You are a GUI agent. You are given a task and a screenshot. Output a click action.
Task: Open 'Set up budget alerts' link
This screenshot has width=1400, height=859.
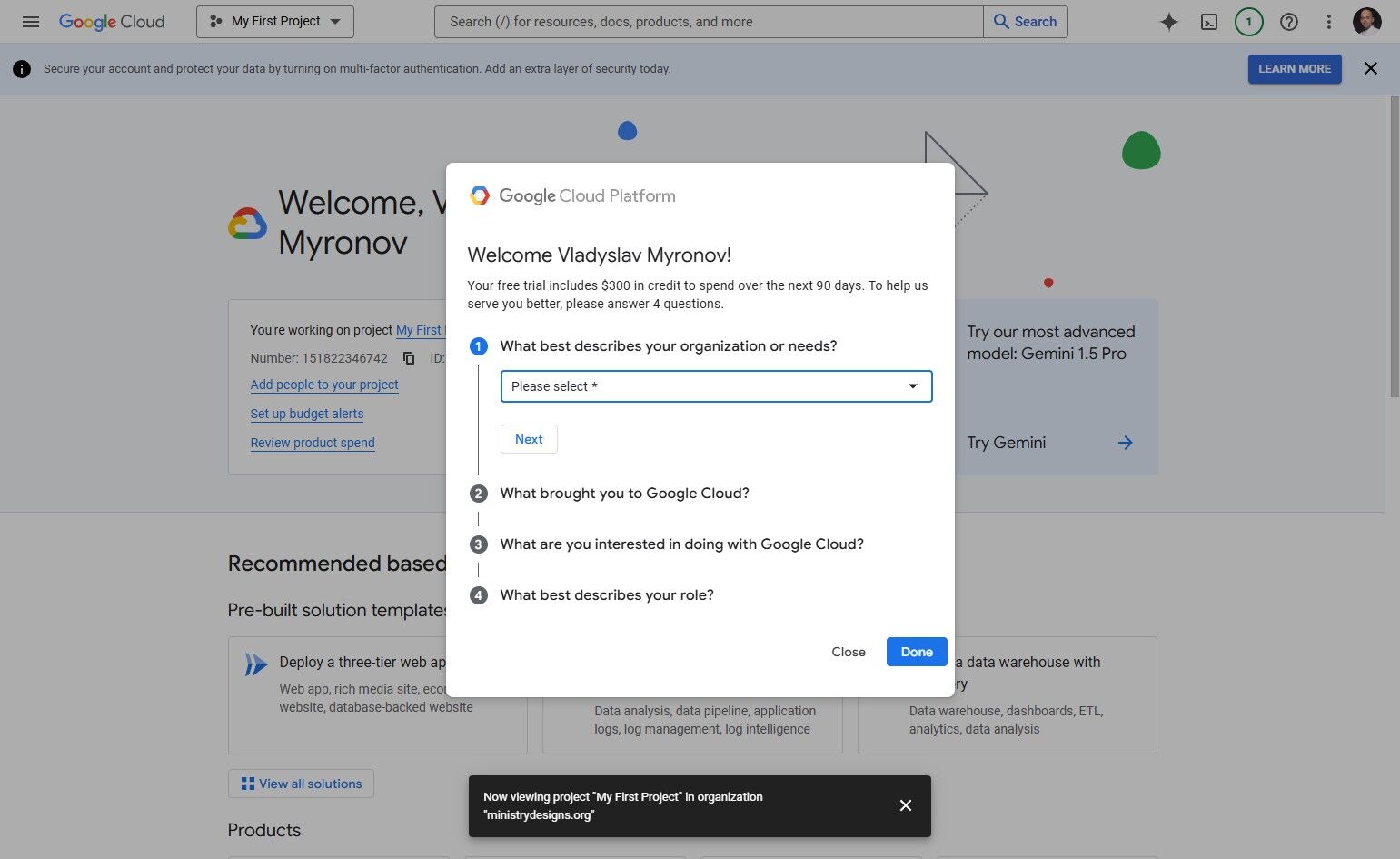(x=307, y=414)
